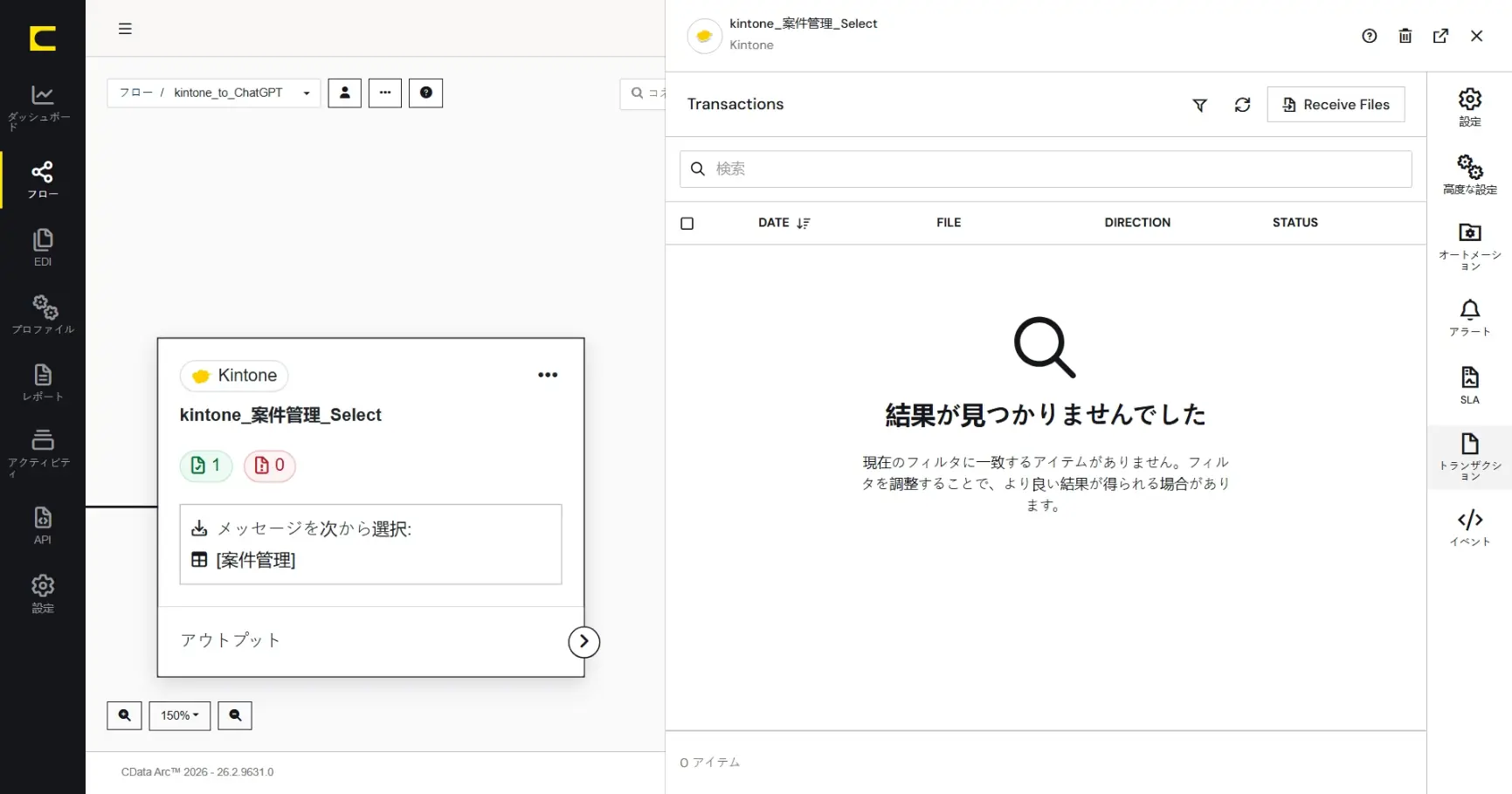Click the connector search field in flow canvas

click(644, 93)
